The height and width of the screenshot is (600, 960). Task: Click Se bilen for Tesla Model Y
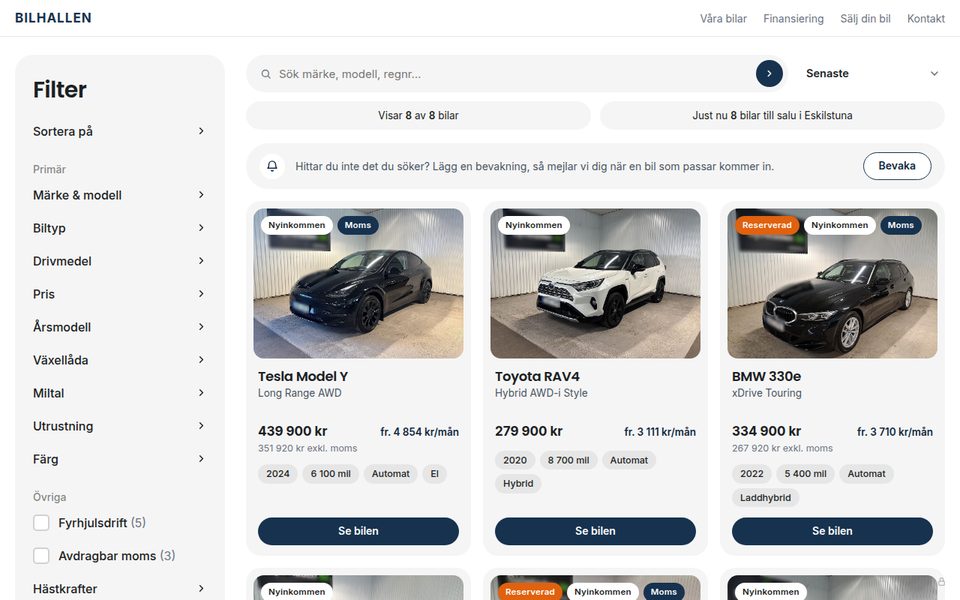[358, 531]
